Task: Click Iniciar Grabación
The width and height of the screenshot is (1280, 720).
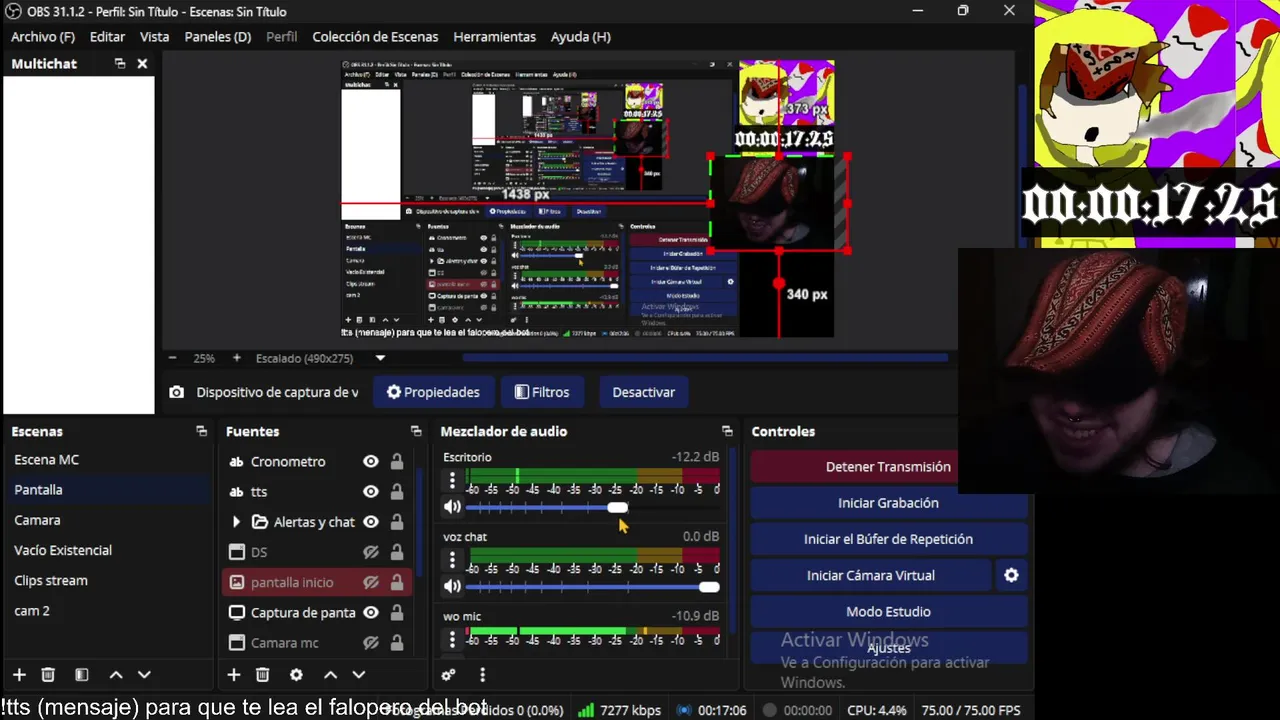Action: [888, 503]
